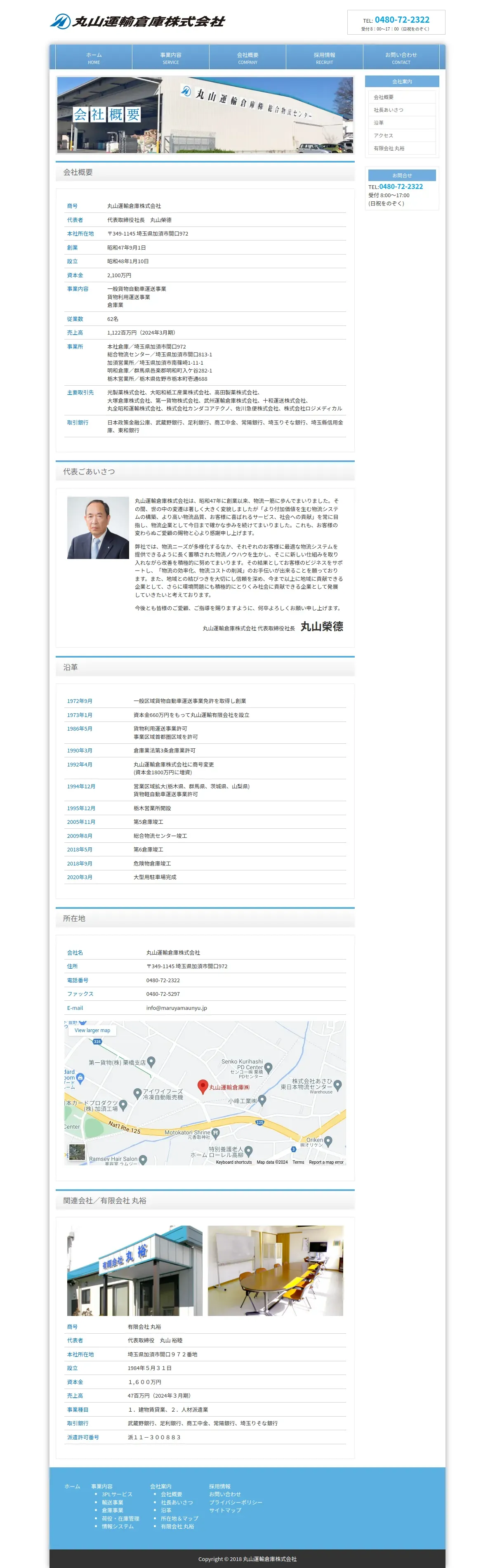Click the president's portrait photo
This screenshot has height=1568, width=495.
[98, 528]
